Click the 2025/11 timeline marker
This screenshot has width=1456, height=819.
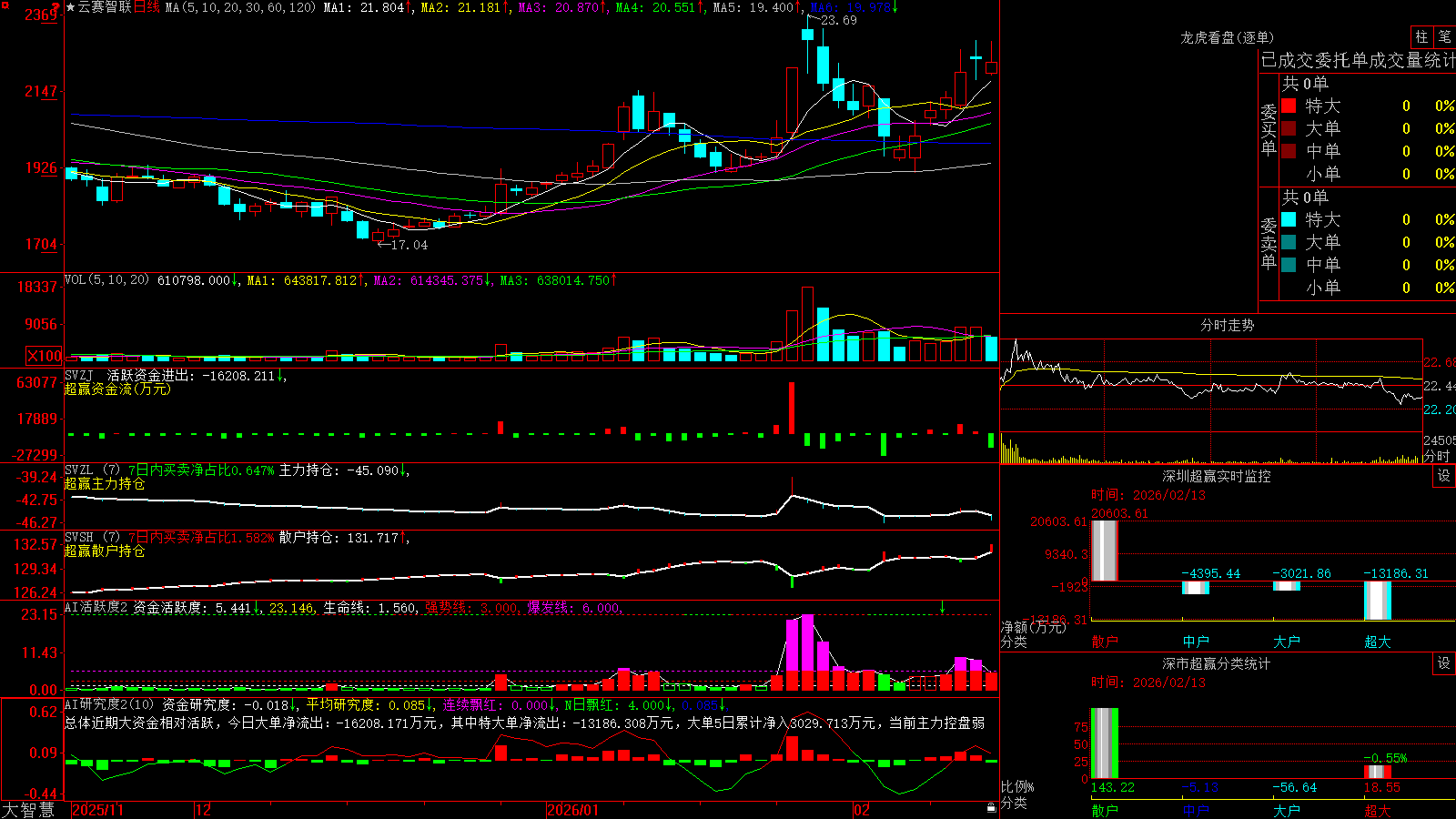(97, 810)
